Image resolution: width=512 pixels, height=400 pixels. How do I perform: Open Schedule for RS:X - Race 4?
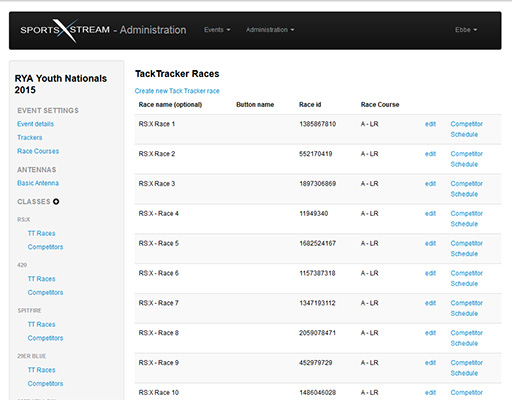(464, 224)
